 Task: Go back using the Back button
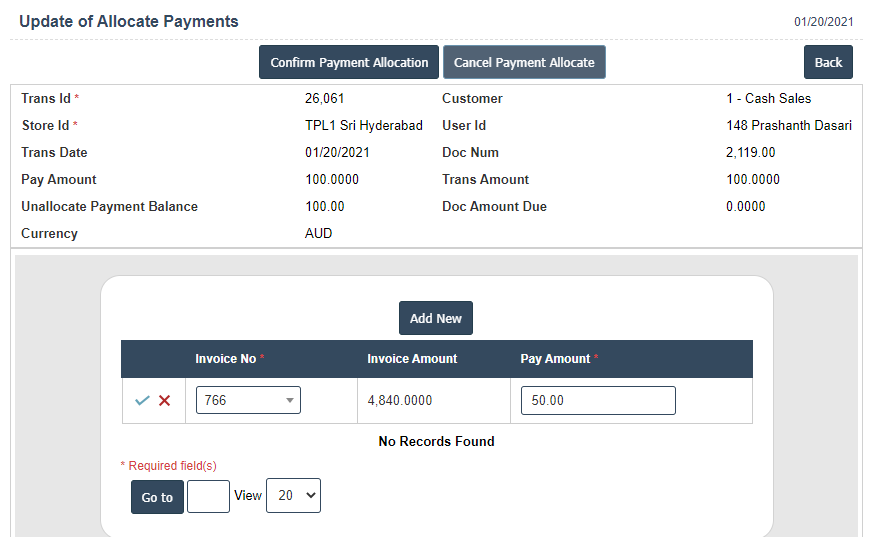point(828,62)
